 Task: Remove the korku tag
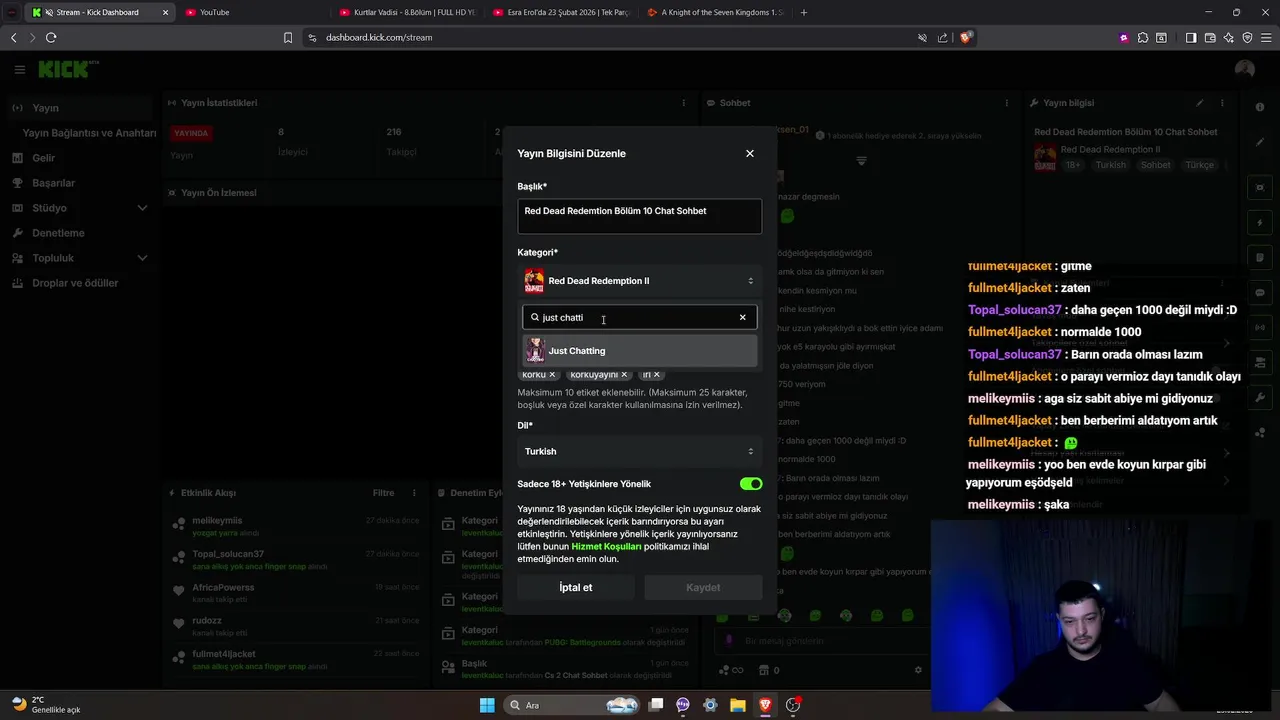pos(552,375)
